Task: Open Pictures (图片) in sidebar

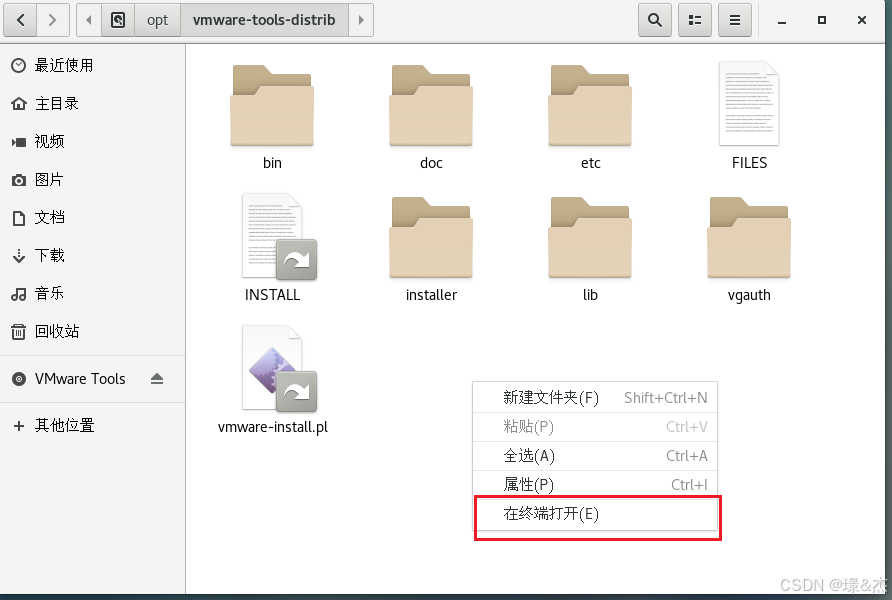Action: (93, 180)
